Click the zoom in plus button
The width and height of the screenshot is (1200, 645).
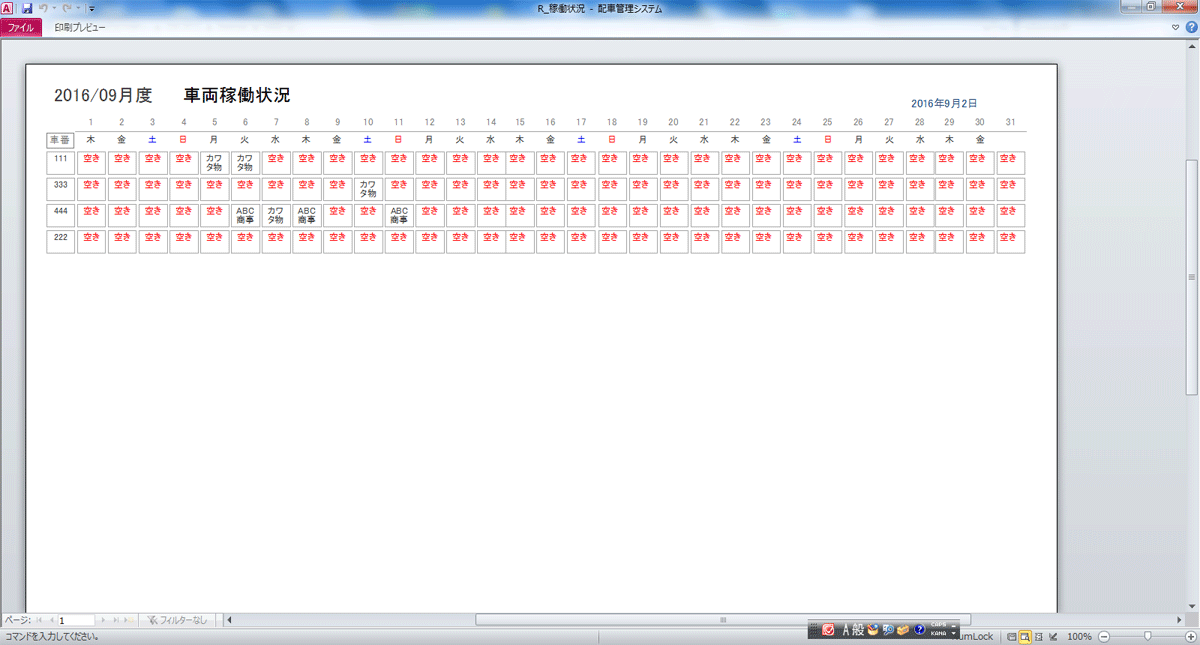1189,637
